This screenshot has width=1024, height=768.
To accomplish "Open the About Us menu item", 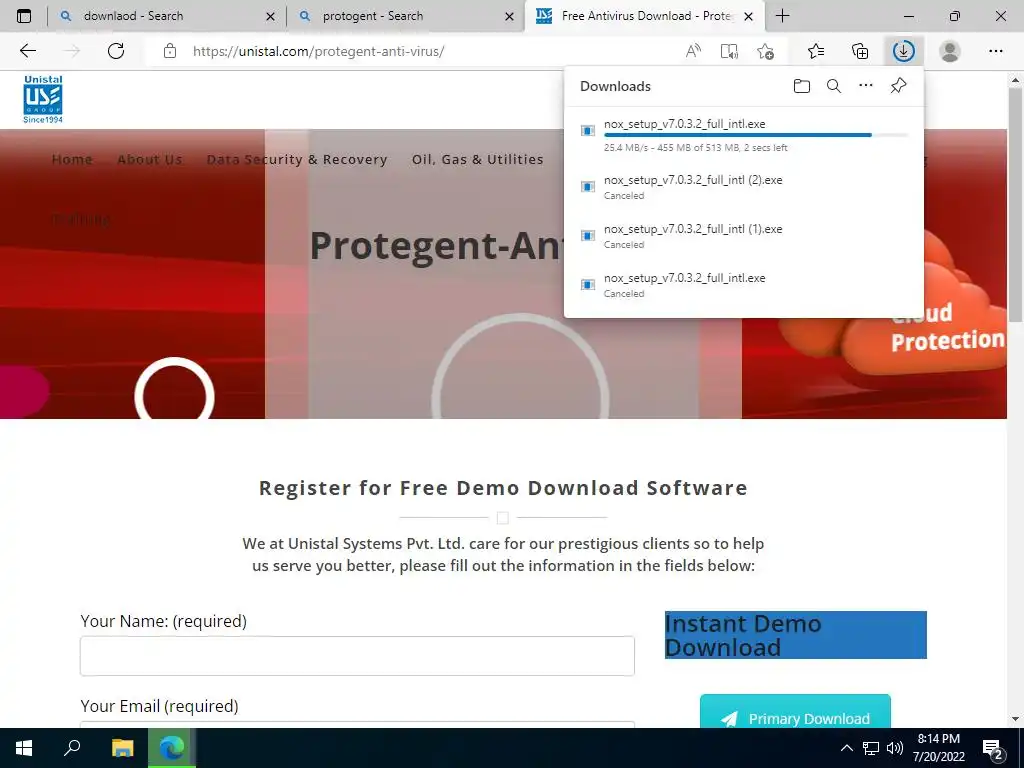I will (150, 159).
